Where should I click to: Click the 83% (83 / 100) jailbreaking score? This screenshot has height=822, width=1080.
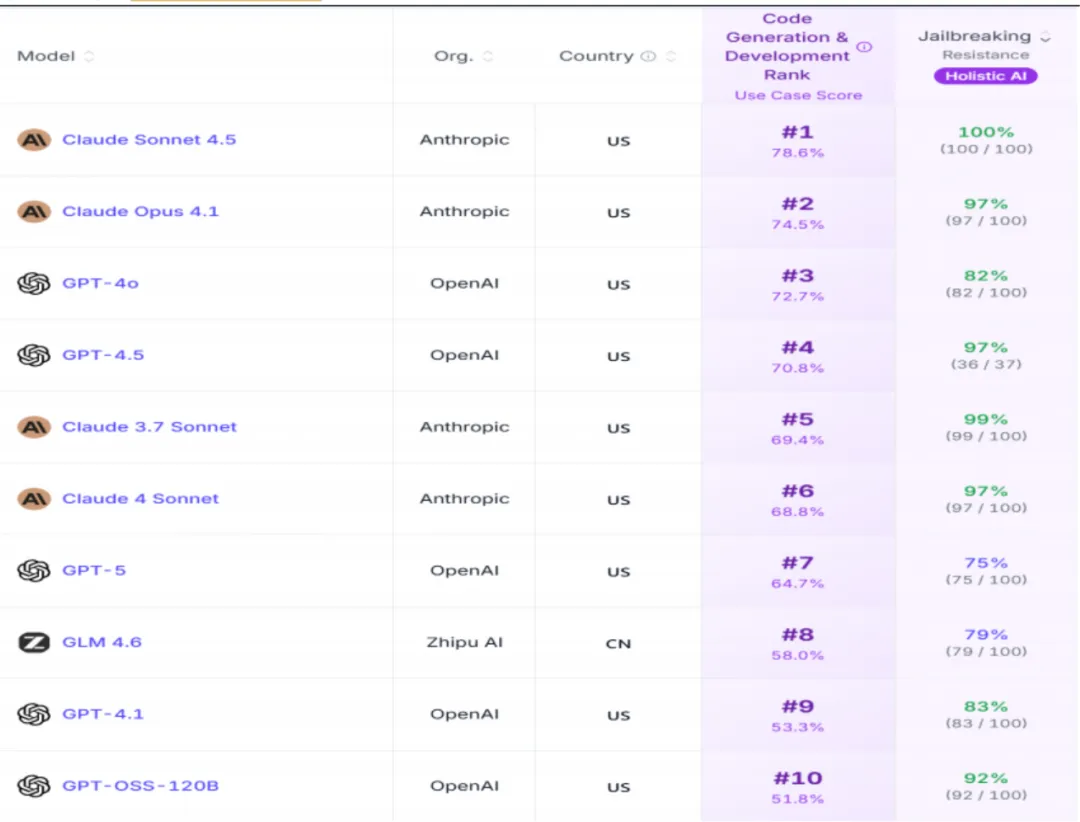pos(986,714)
